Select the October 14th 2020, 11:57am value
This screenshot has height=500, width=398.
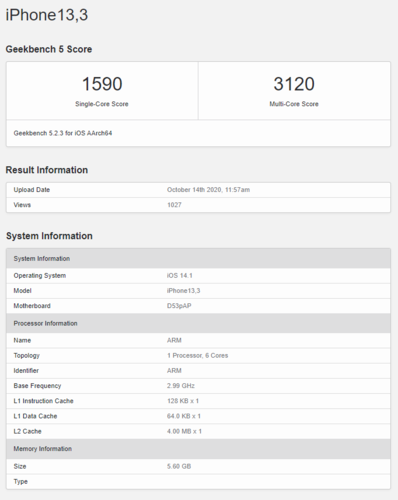(x=208, y=190)
